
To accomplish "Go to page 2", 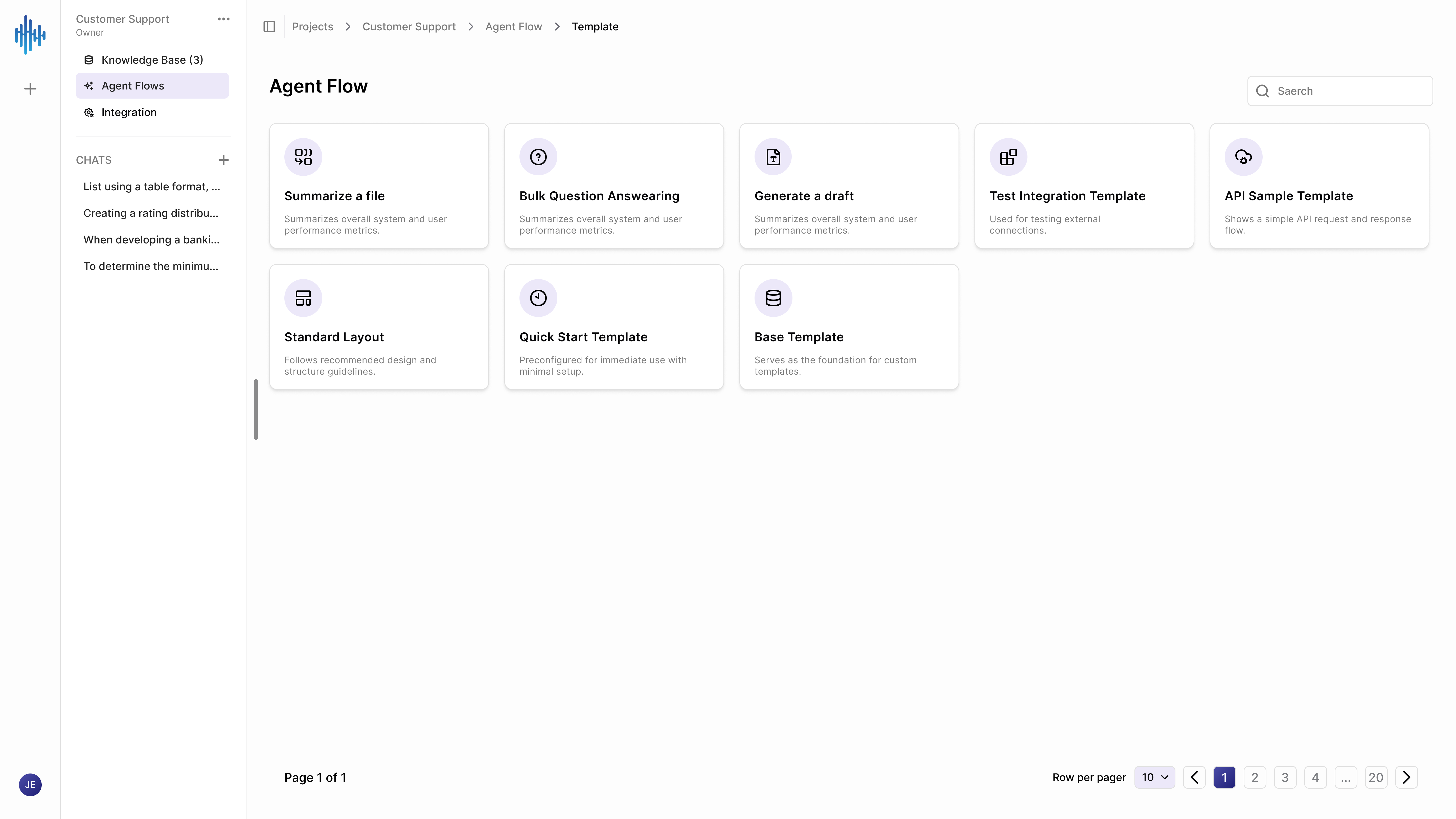I will click(1255, 777).
